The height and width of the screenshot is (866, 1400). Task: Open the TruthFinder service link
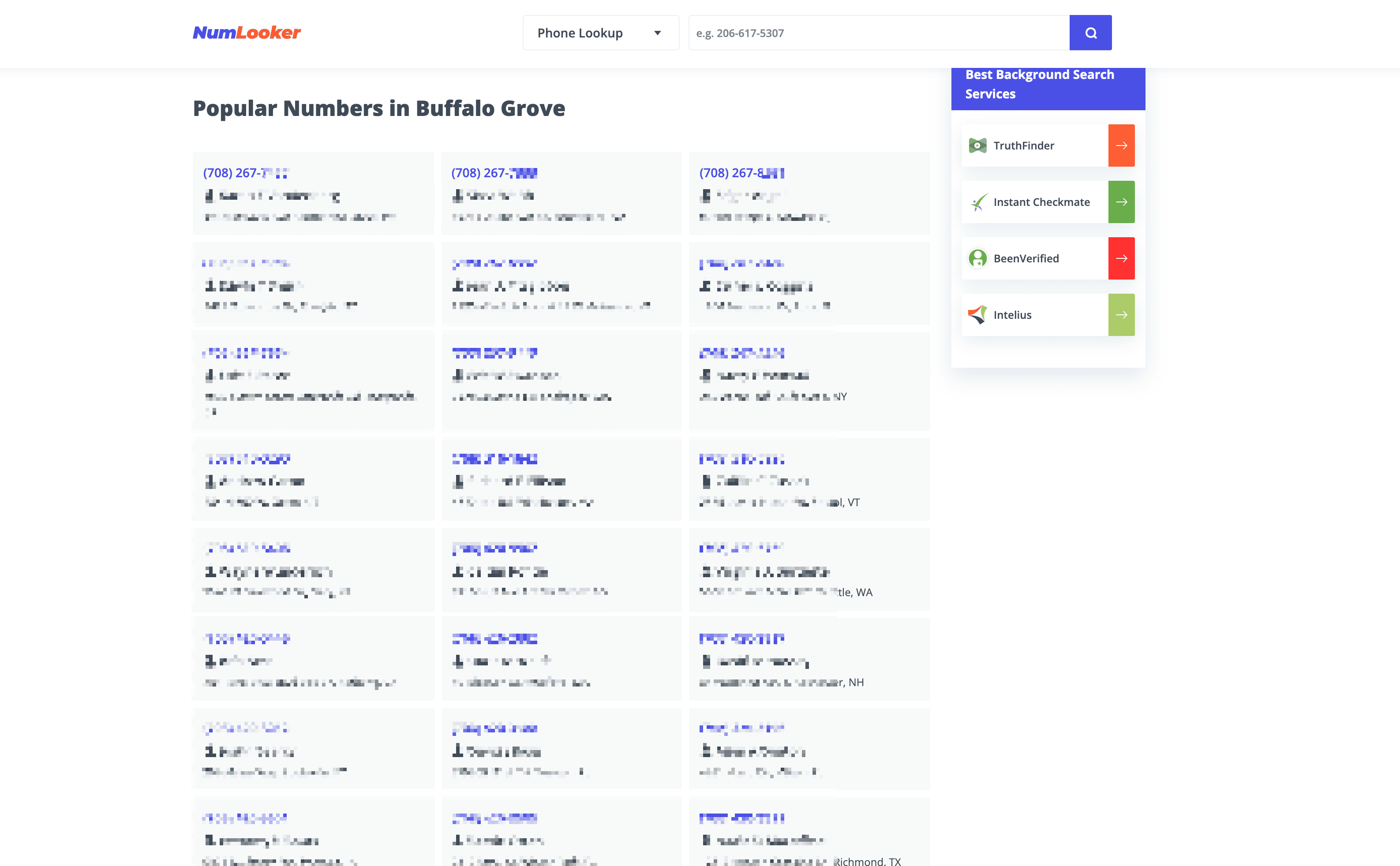(1024, 146)
